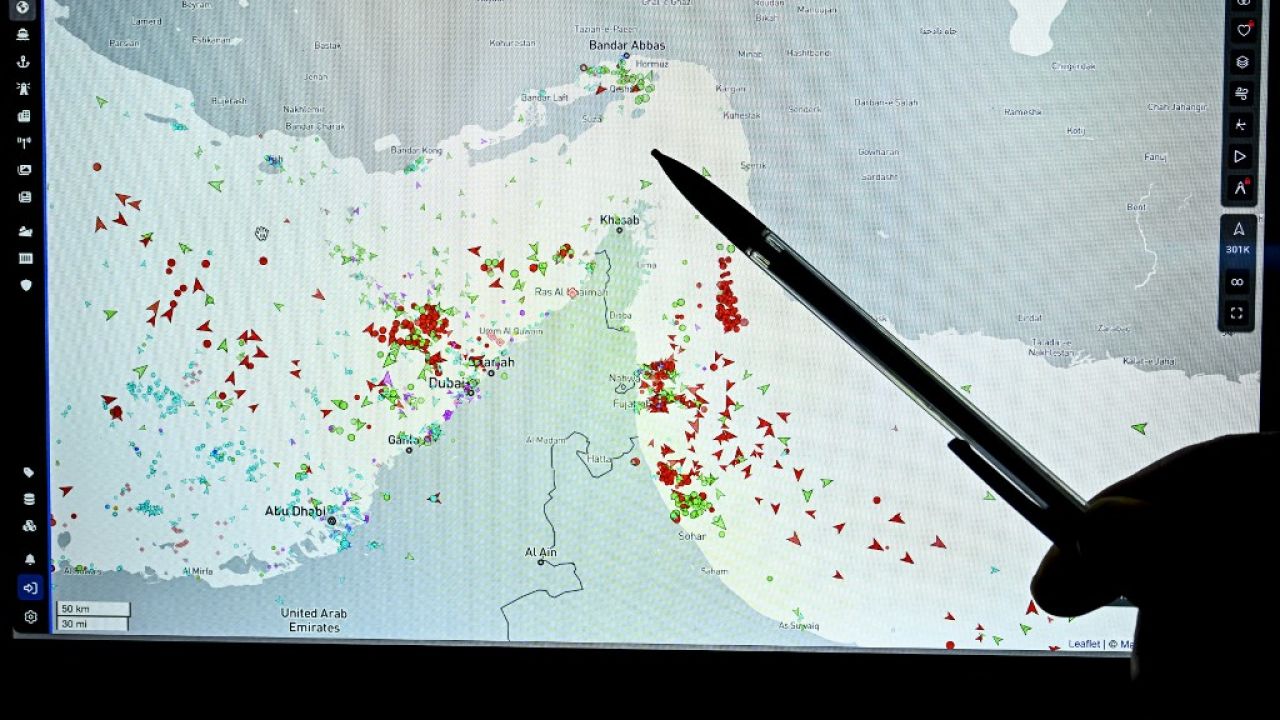This screenshot has width=1280, height=720.
Task: Open the ports anchor icon
Action: [x=23, y=62]
